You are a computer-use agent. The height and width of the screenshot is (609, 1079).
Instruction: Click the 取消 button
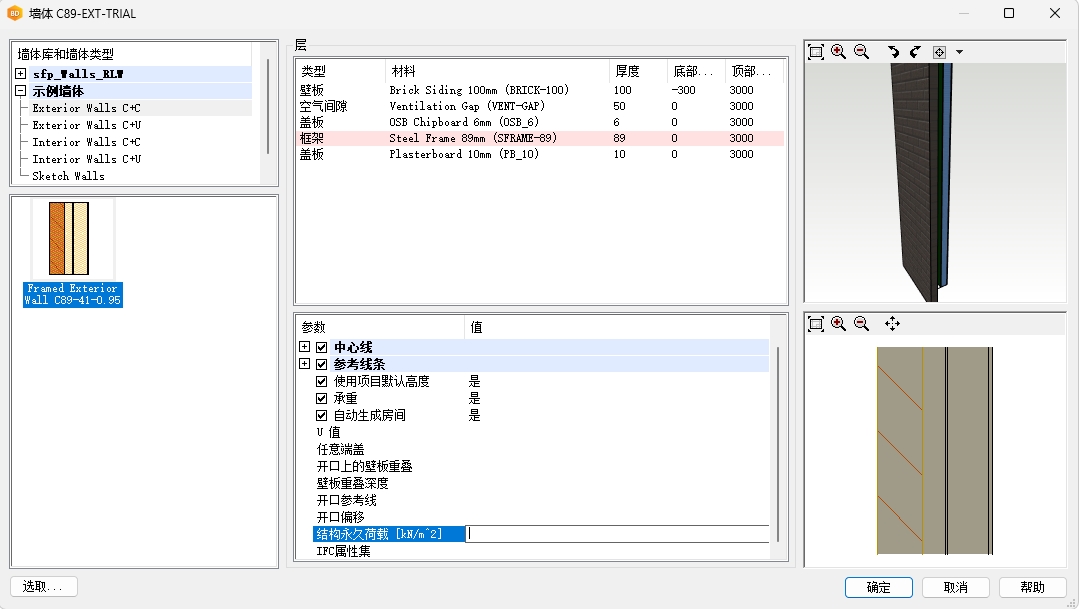coord(956,587)
